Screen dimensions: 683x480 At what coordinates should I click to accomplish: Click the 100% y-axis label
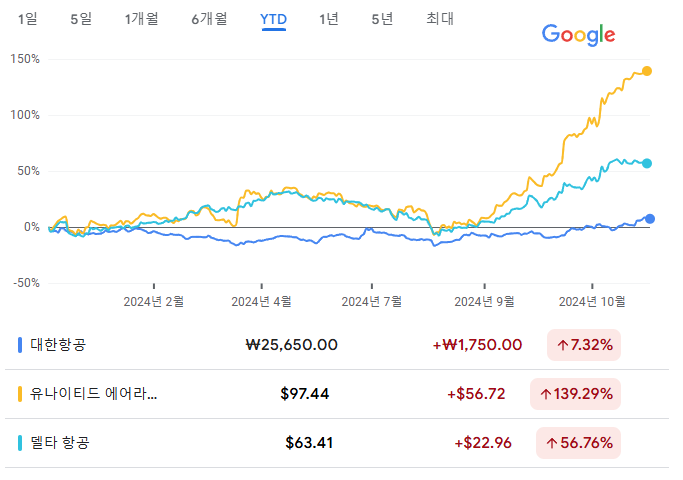(x=25, y=115)
